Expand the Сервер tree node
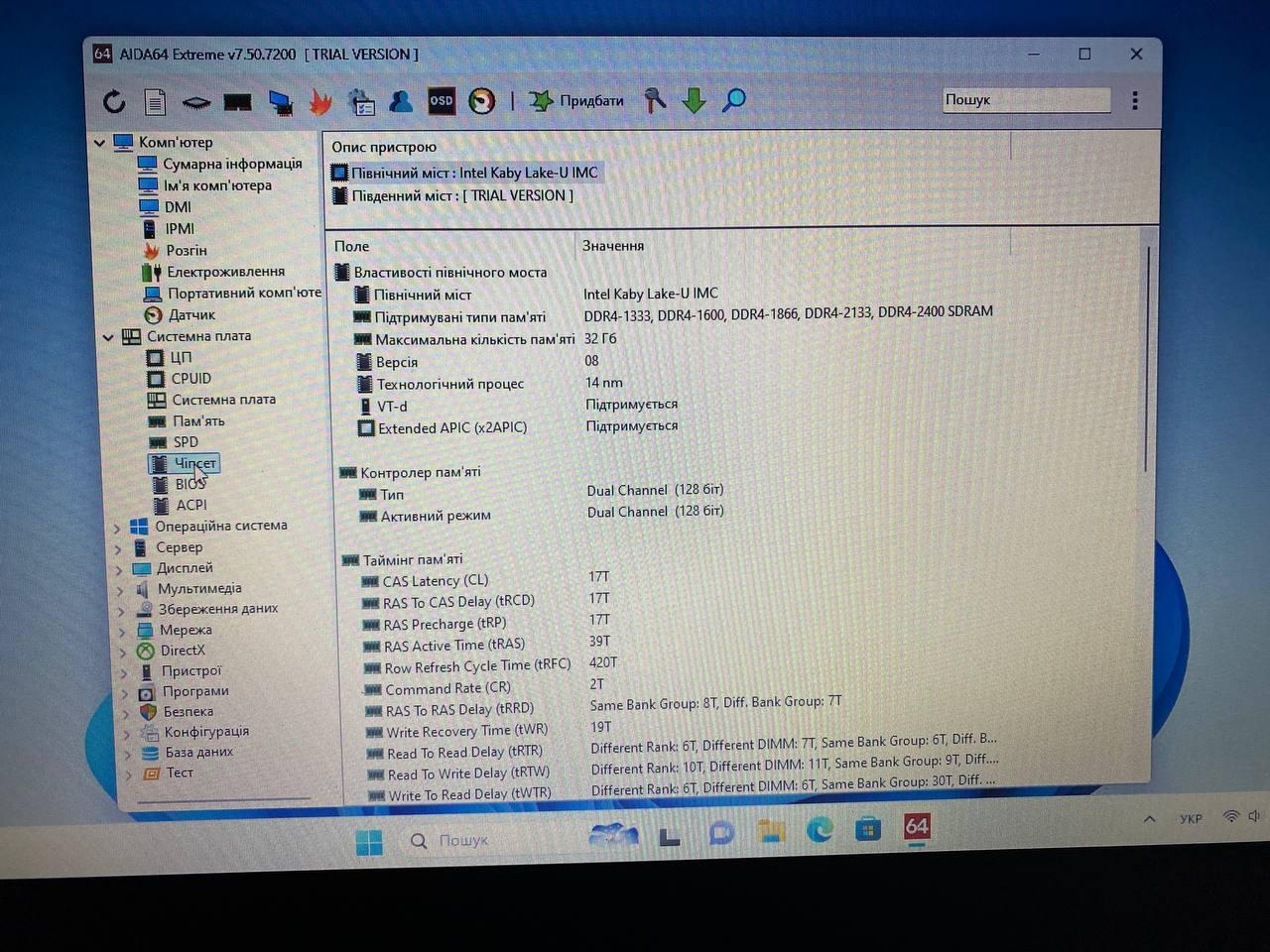 (x=119, y=548)
